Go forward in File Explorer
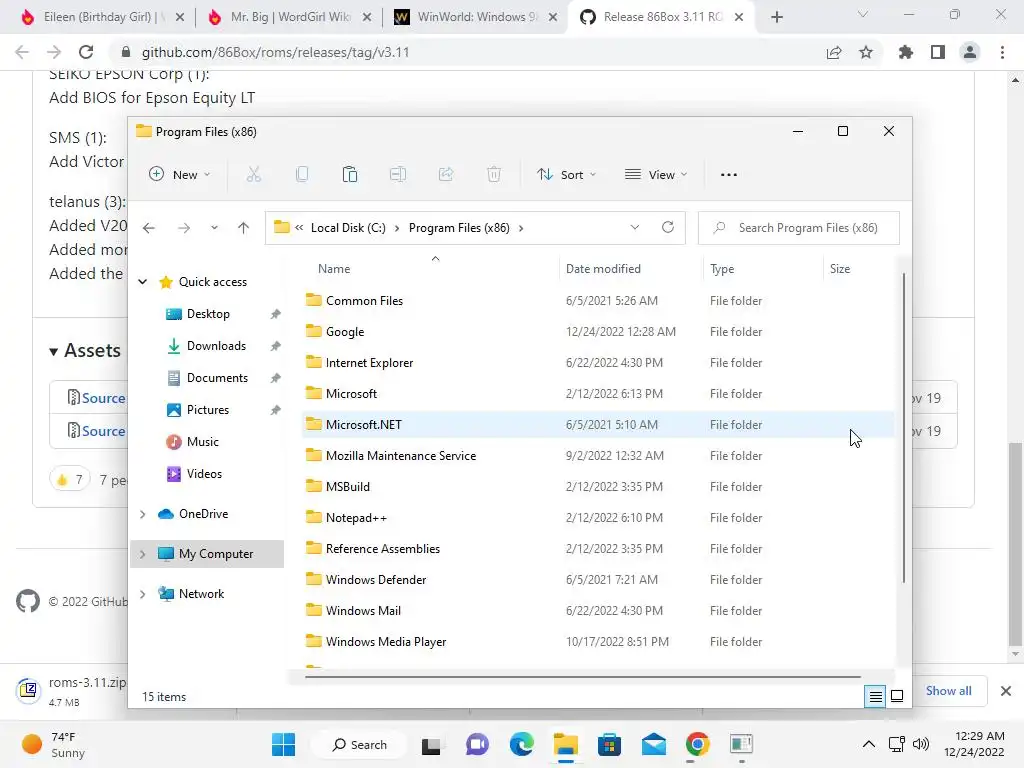 [184, 228]
